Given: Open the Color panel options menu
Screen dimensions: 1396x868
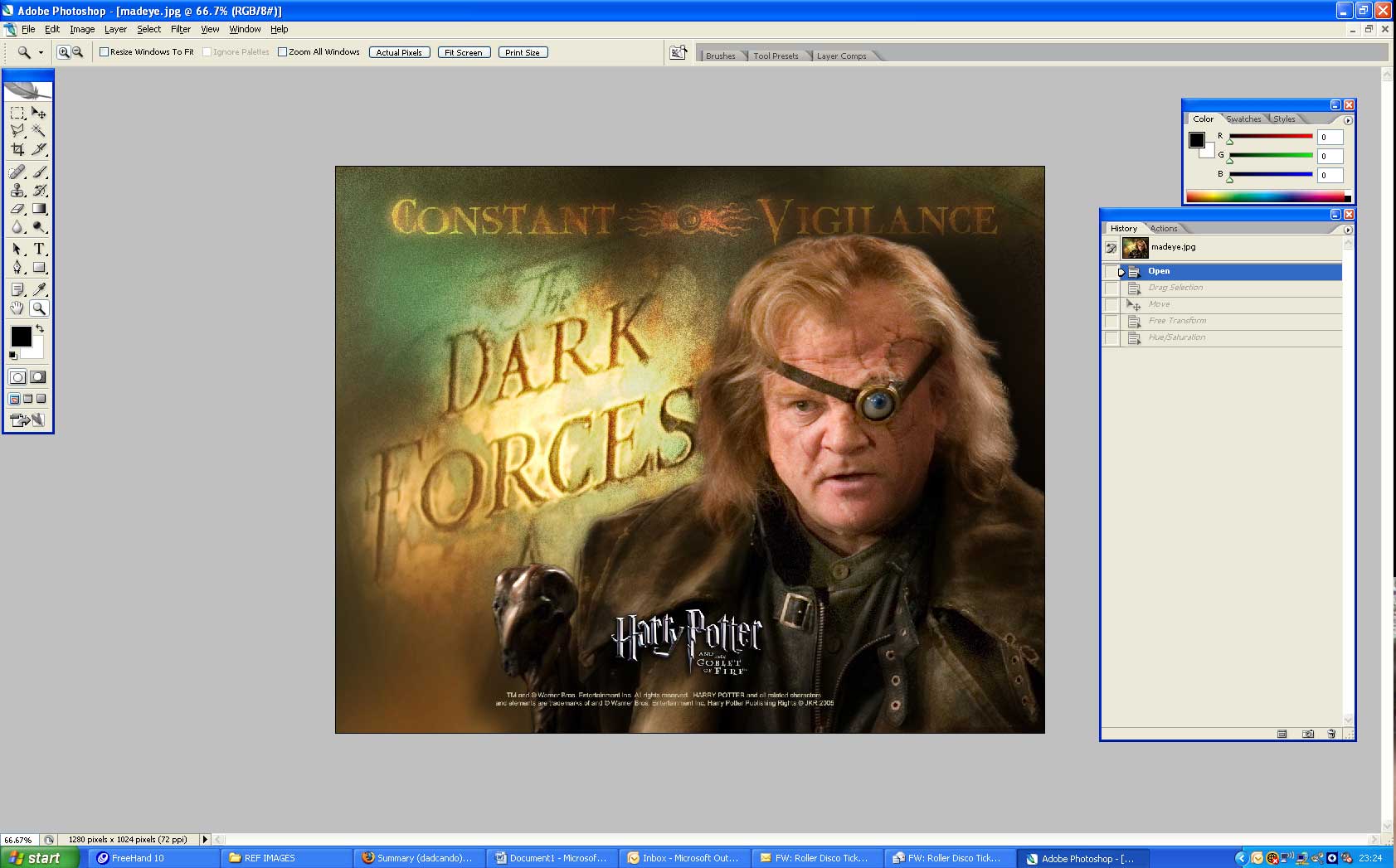Looking at the screenshot, I should coord(1348,120).
